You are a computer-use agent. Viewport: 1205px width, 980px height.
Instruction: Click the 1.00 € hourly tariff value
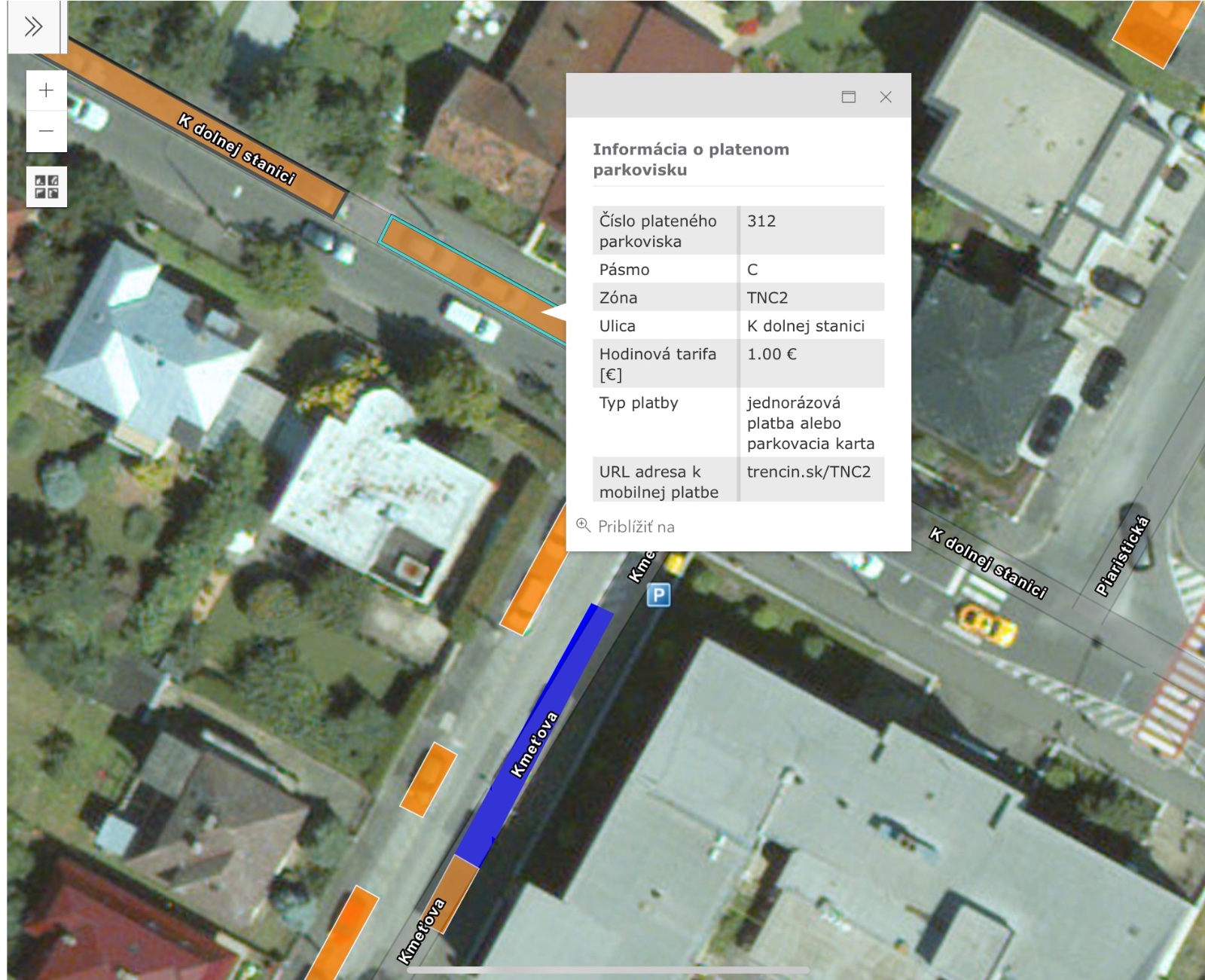click(x=771, y=354)
